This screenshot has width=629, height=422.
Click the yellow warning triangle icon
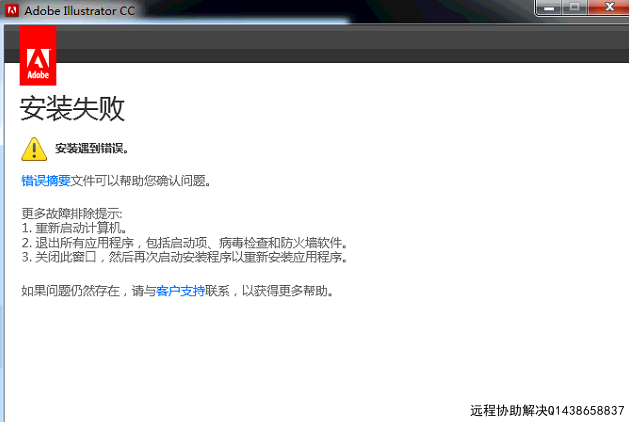coord(34,149)
